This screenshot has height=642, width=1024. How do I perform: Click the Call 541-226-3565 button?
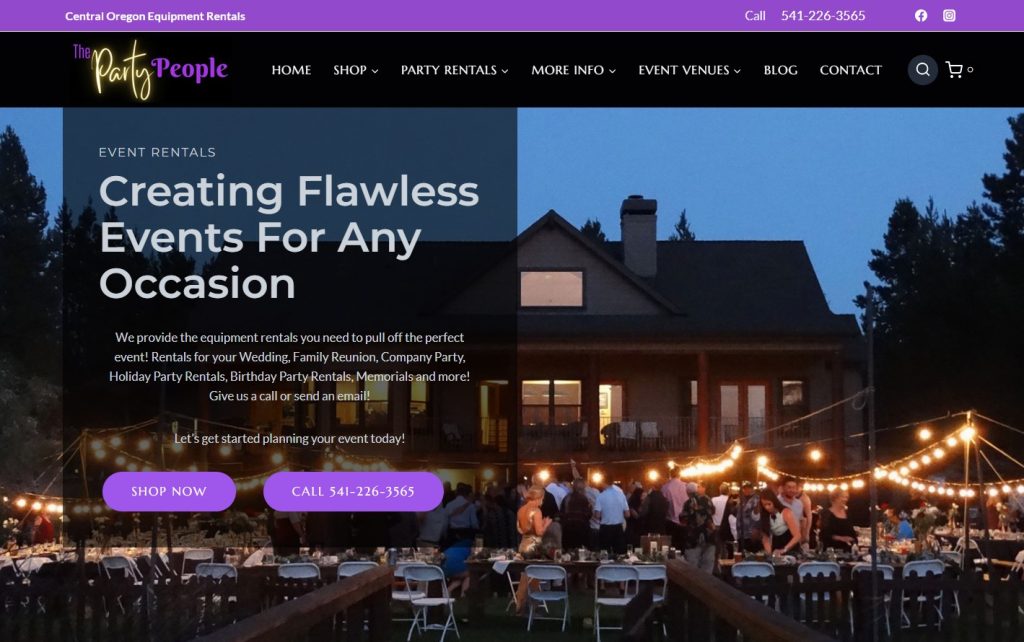pos(353,491)
